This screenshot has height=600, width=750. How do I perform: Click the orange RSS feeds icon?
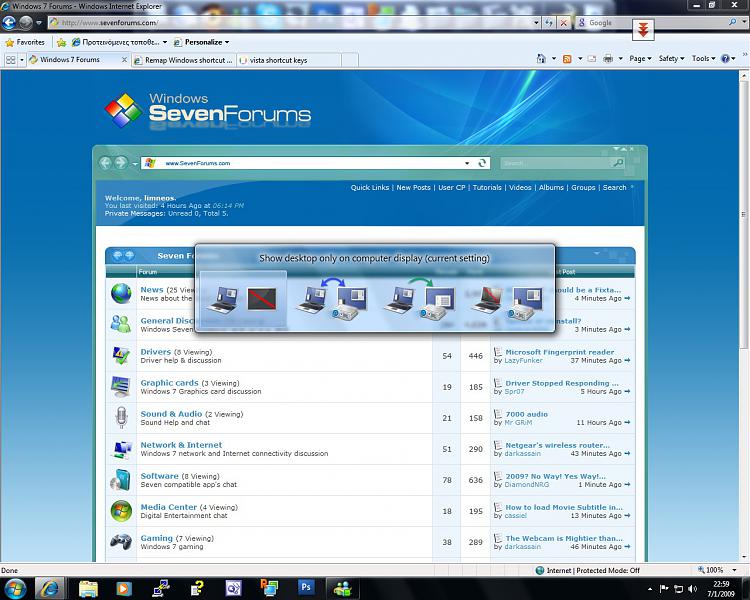[x=567, y=59]
